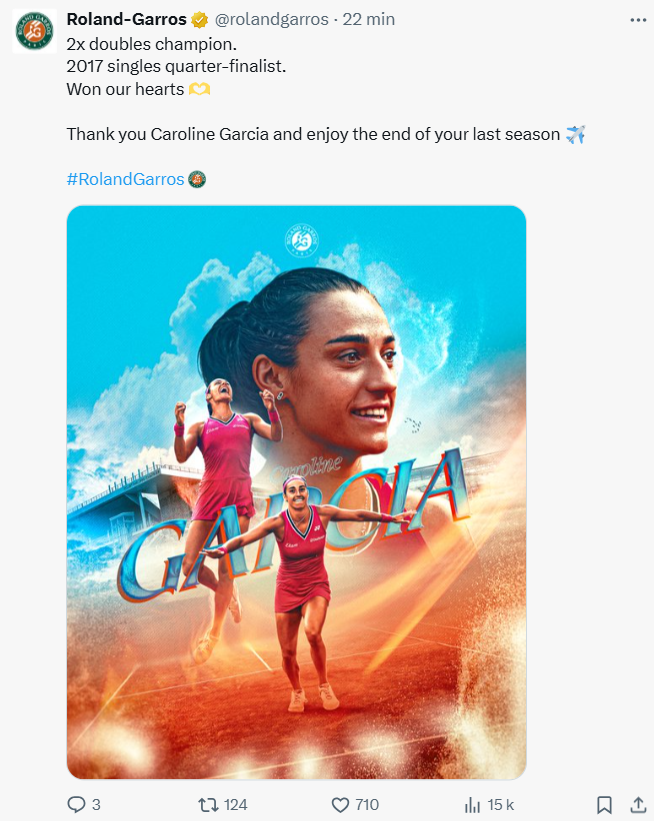The width and height of the screenshot is (654, 821).
Task: Open the Roland-Garros profile avatar
Action: click(x=35, y=31)
